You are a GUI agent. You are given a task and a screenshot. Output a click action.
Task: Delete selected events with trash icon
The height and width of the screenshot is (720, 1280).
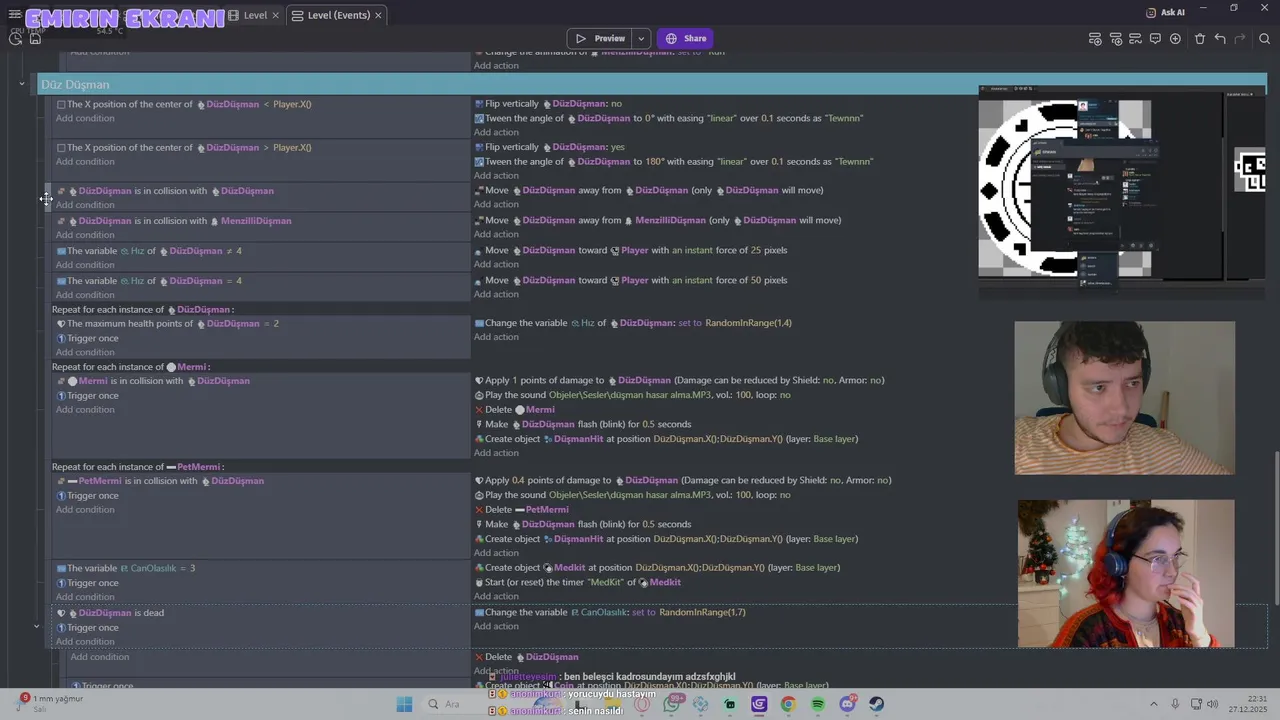1200,39
